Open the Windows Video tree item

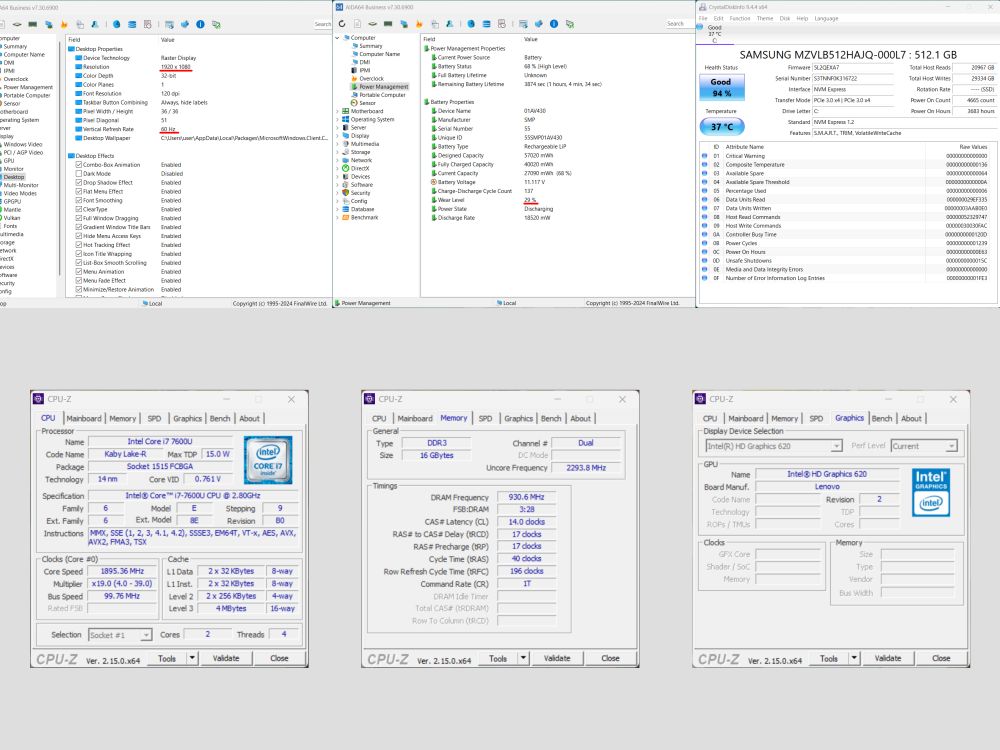click(22, 144)
